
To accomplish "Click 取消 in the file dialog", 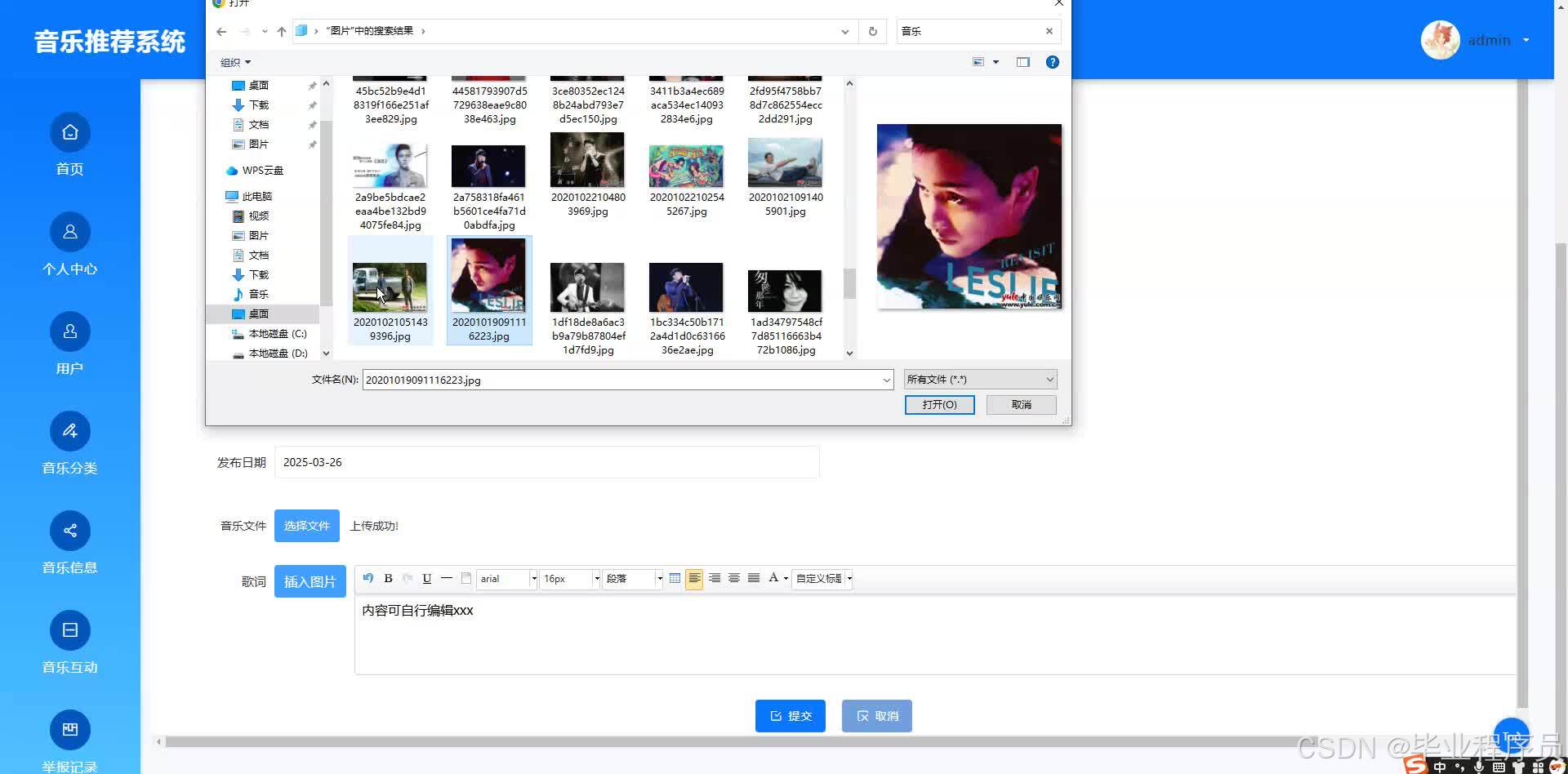I will pyautogui.click(x=1022, y=405).
